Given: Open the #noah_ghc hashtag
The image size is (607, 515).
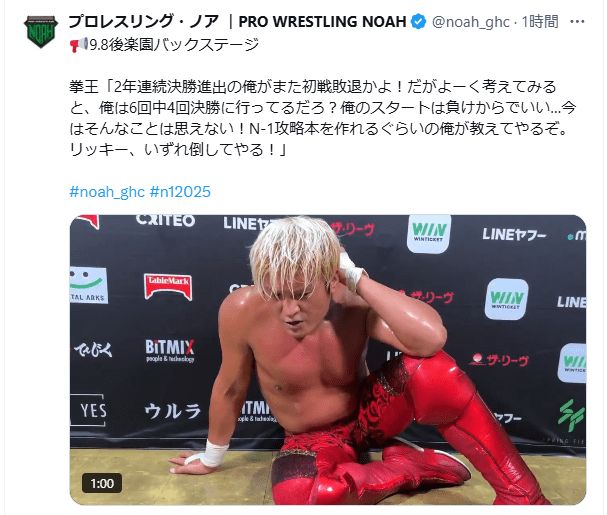Looking at the screenshot, I should (x=107, y=192).
